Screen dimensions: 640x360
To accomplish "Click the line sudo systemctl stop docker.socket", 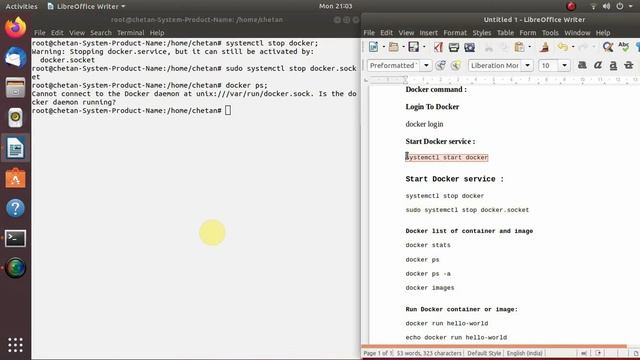I will [467, 210].
